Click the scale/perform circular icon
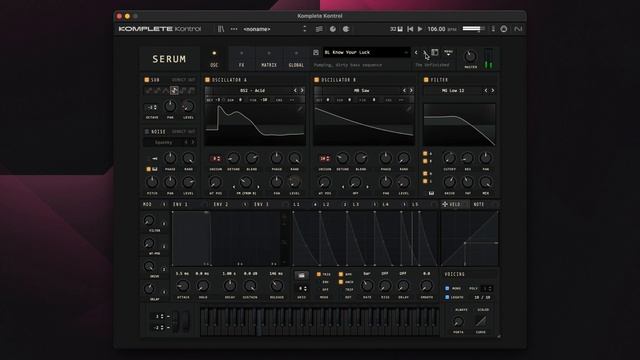This screenshot has width=640, height=360. 333,29
